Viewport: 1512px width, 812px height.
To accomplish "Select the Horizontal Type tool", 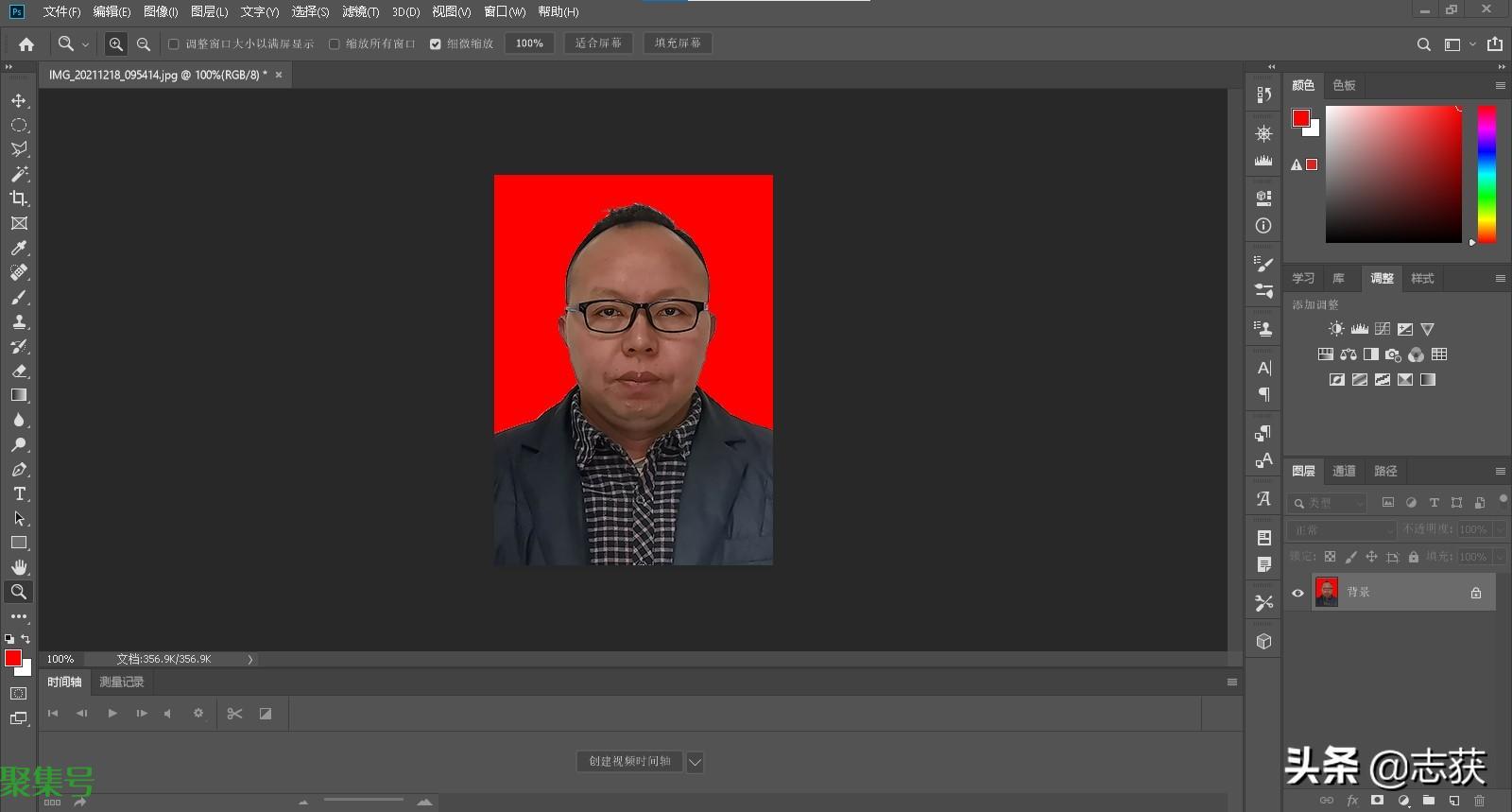I will (x=19, y=493).
